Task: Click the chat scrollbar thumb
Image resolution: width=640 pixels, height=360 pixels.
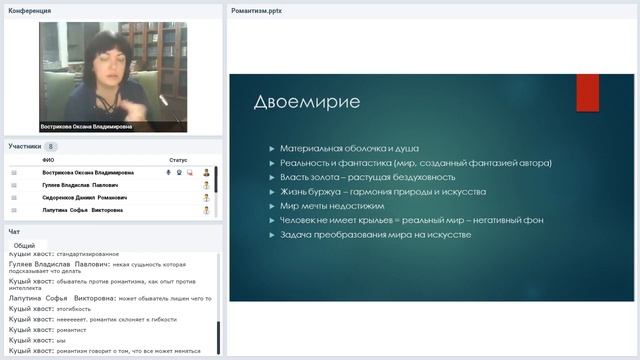Action: coord(218,338)
